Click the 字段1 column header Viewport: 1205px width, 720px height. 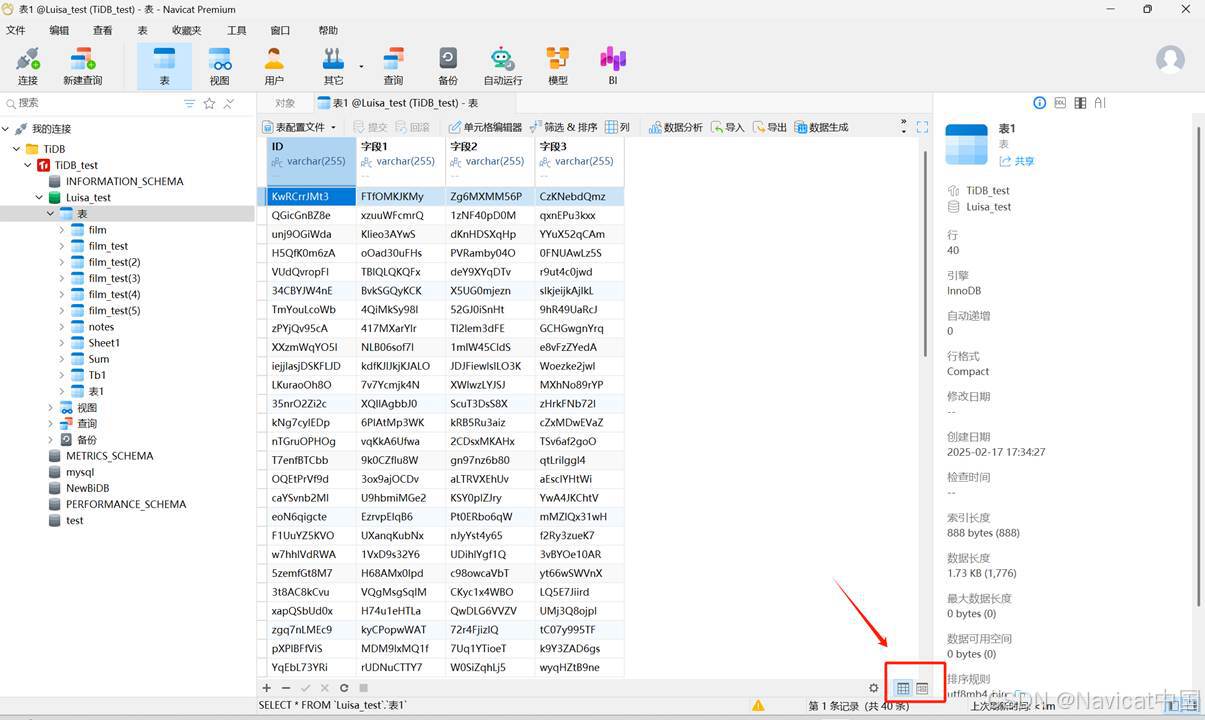pyautogui.click(x=400, y=160)
